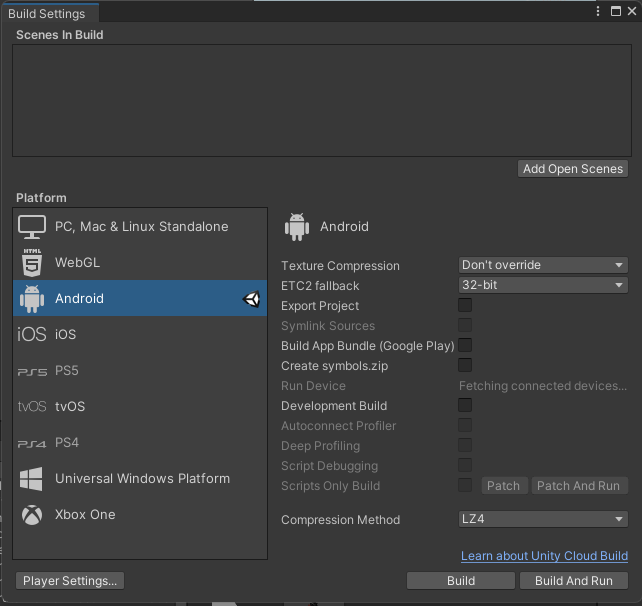Click the WebGL HTML5 shield icon

coord(32,262)
